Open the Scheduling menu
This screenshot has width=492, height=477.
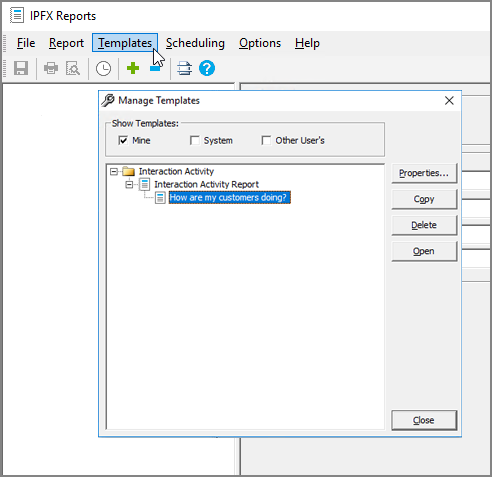[195, 43]
